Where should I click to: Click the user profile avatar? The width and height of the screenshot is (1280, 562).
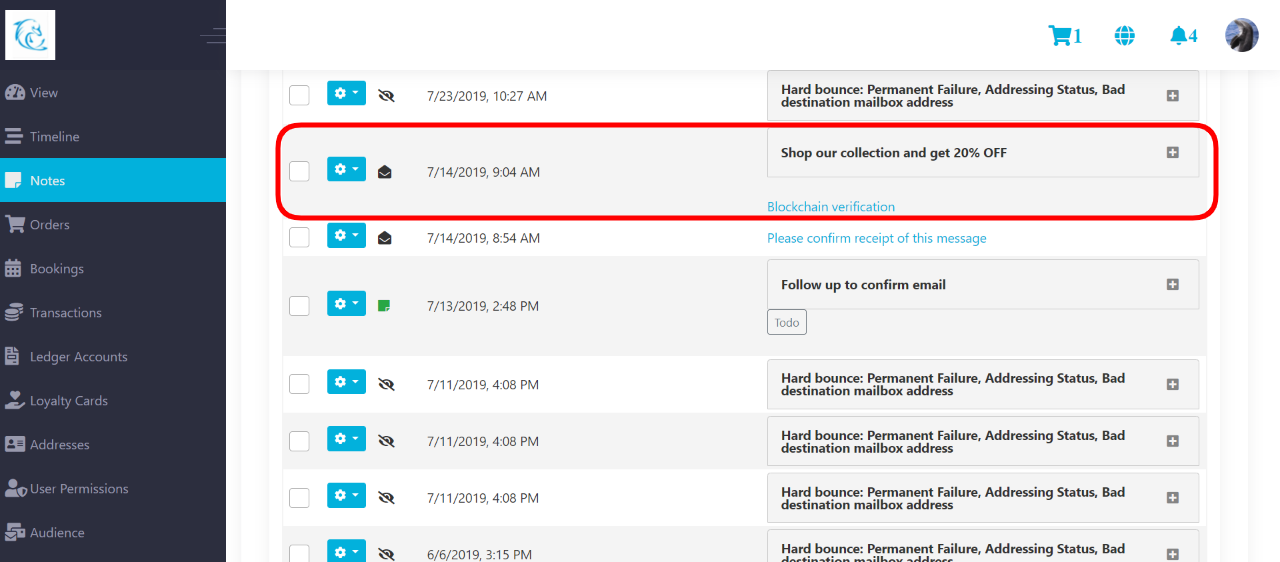(x=1242, y=35)
